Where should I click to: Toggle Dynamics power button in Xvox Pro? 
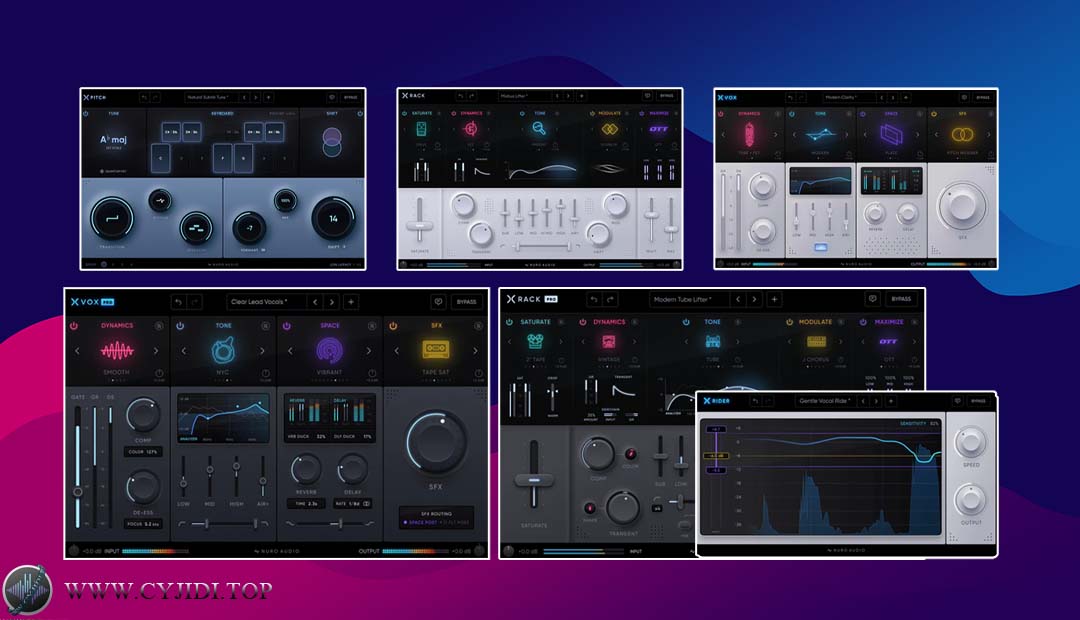pyautogui.click(x=74, y=325)
